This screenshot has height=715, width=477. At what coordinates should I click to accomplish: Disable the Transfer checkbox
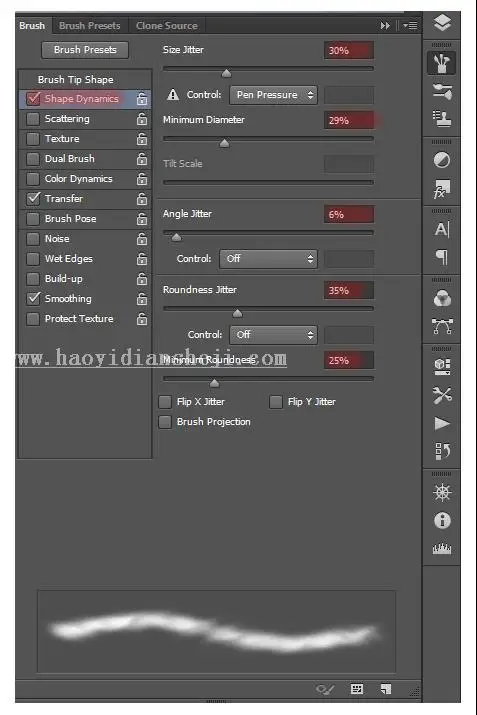pos(33,198)
